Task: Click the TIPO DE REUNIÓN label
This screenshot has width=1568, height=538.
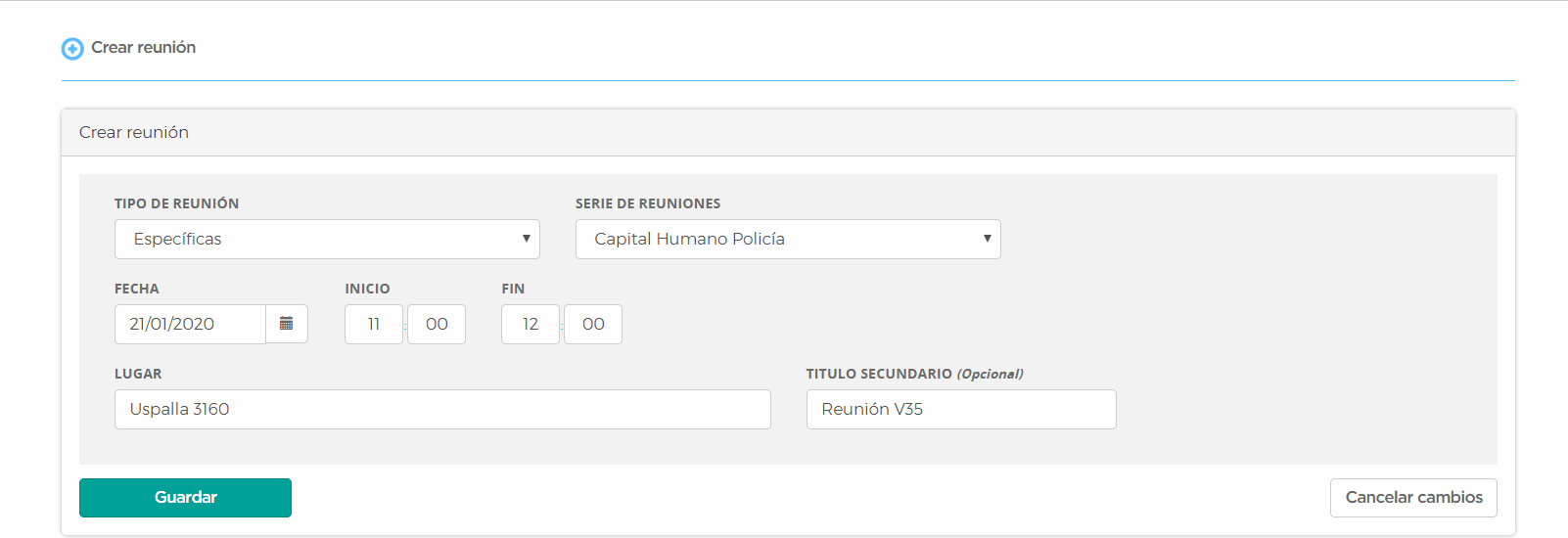Action: [177, 203]
